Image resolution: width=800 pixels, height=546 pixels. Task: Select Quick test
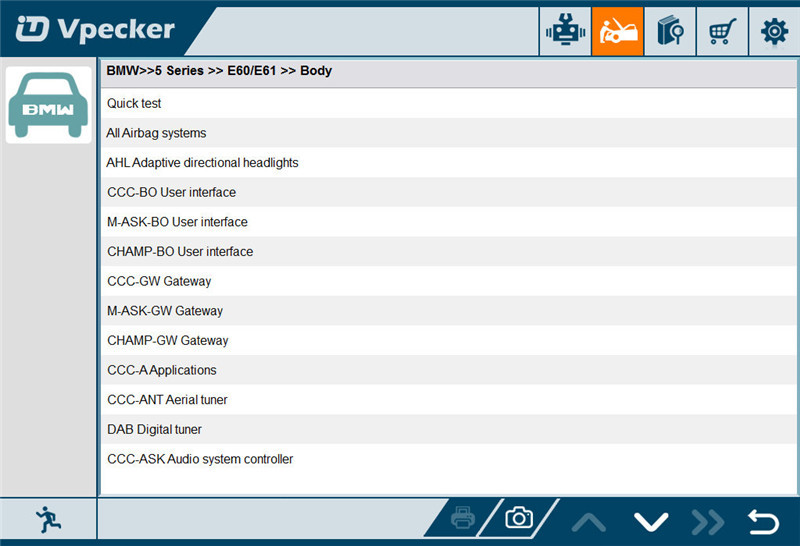[x=134, y=103]
